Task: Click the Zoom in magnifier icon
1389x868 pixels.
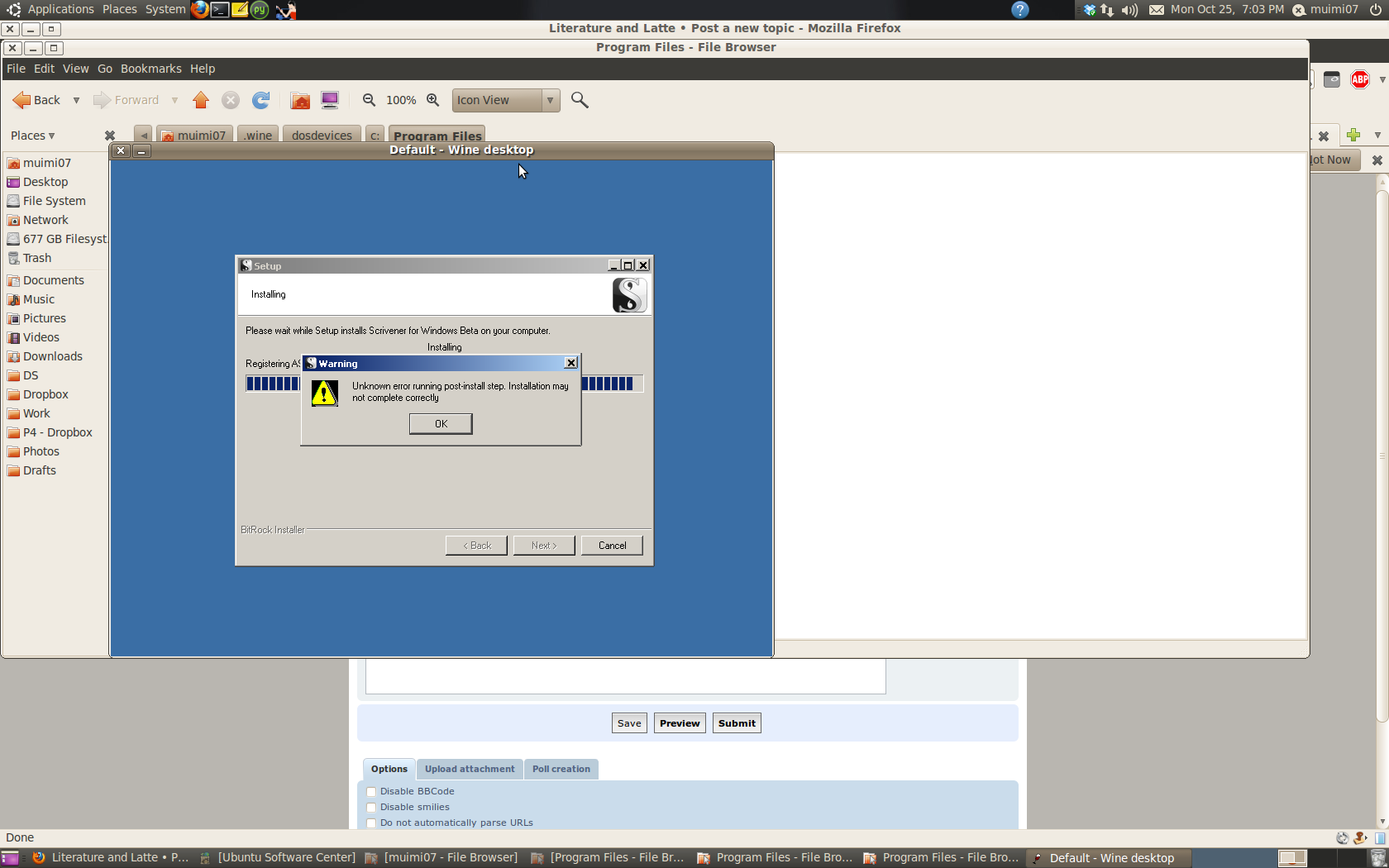Action: click(432, 100)
